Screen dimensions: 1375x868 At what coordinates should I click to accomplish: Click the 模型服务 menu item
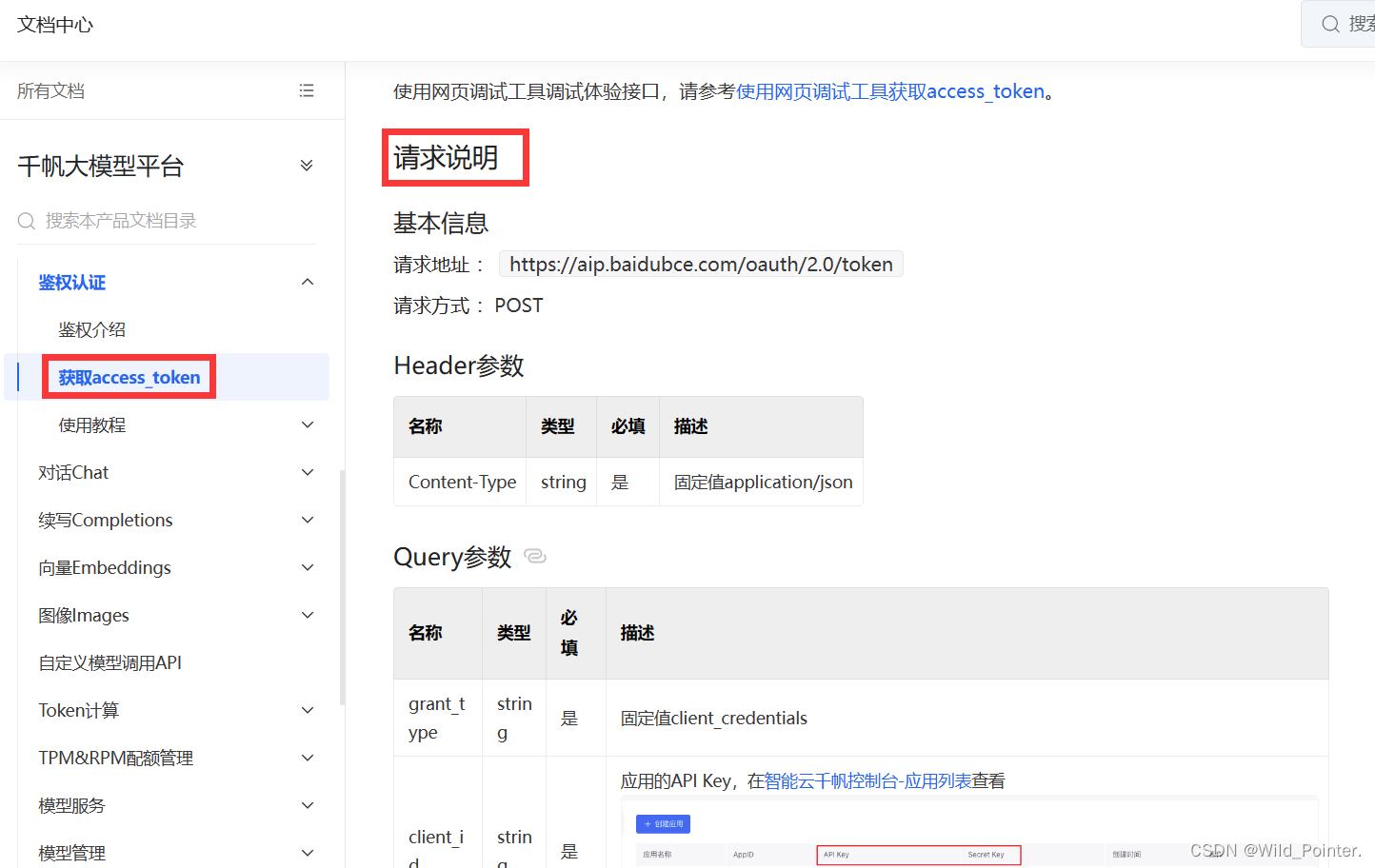pos(71,805)
